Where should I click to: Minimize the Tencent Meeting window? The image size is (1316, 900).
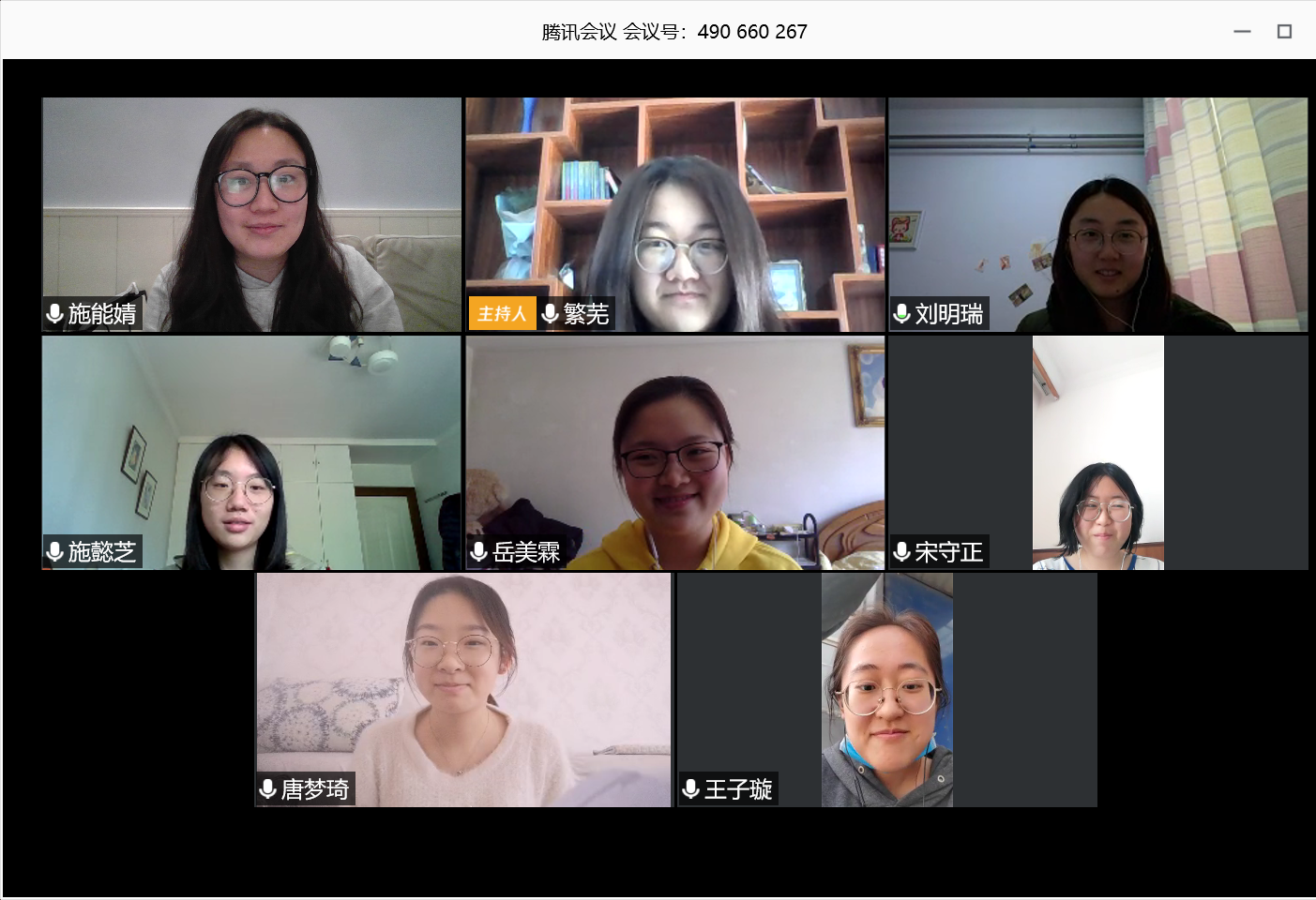1243,31
